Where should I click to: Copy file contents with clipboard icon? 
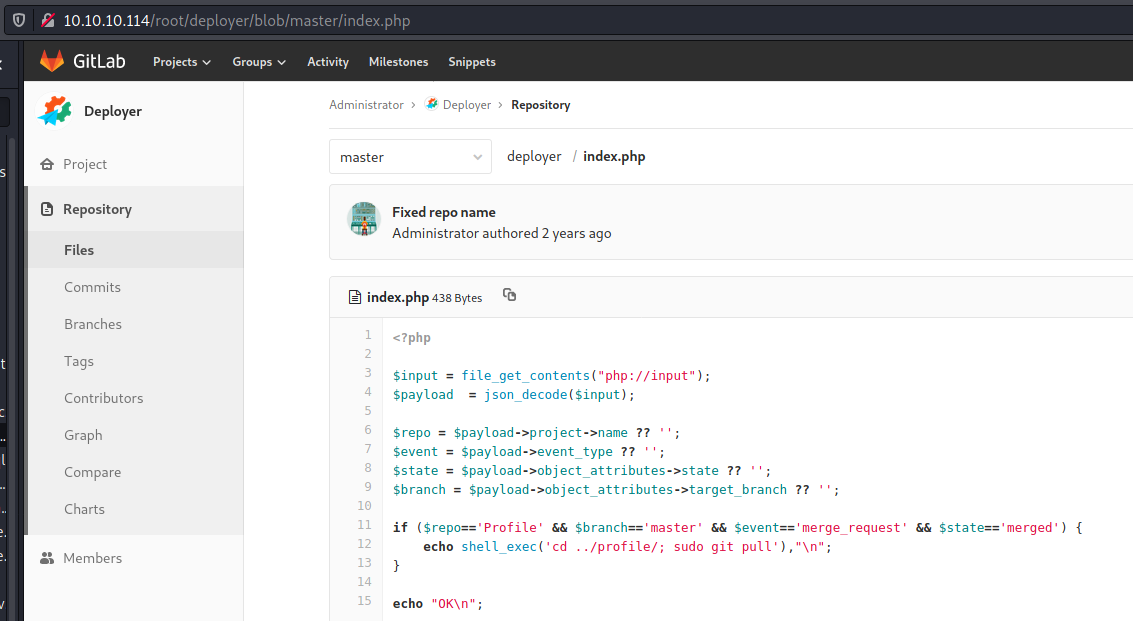point(510,295)
